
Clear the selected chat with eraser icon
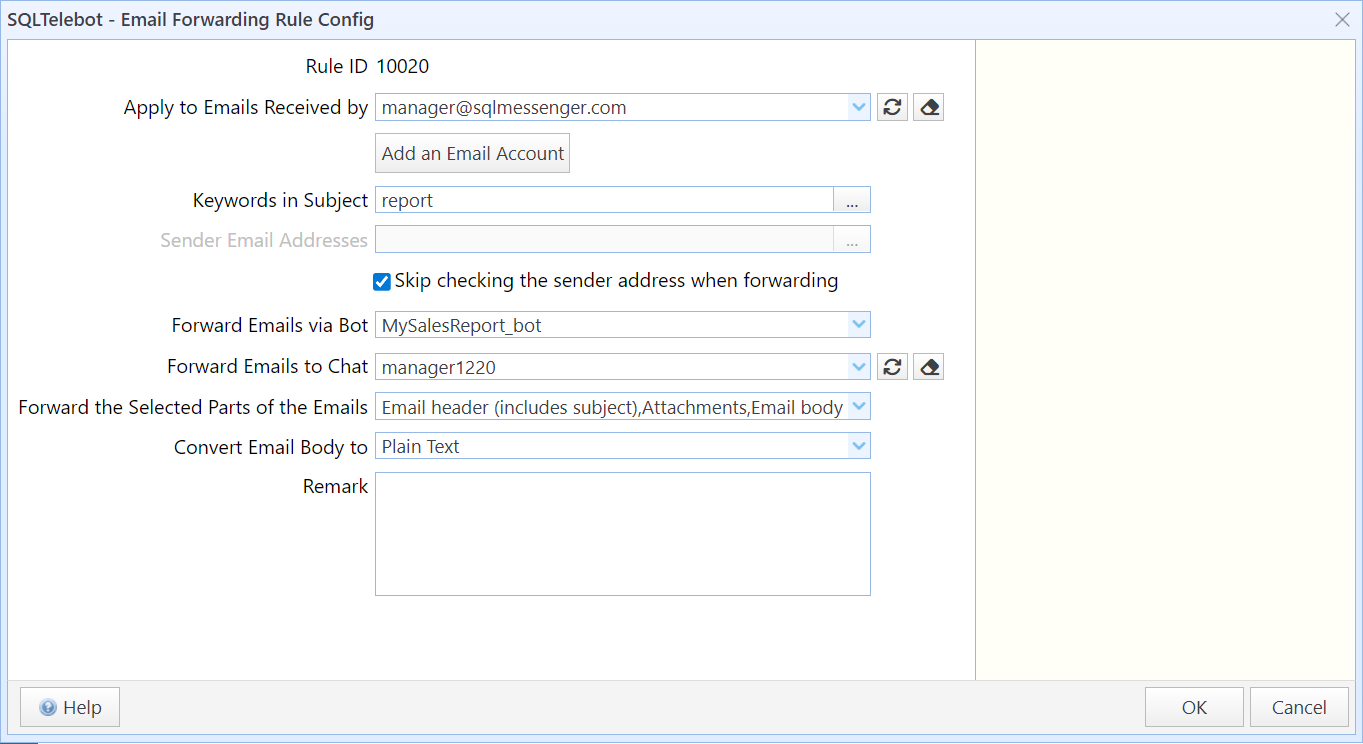928,367
